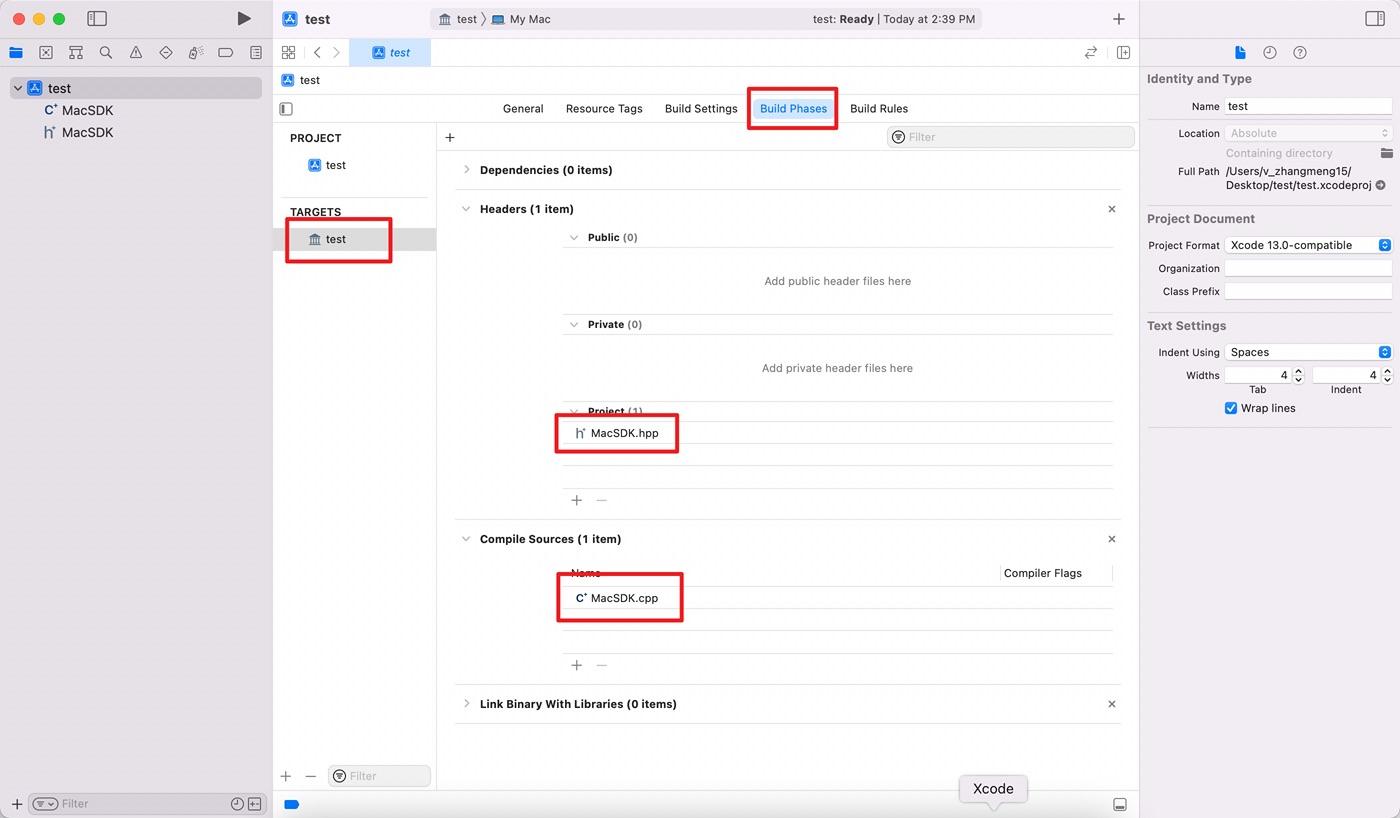Viewport: 1400px width, 818px height.
Task: Expand Link Binary With Libraries section
Action: tap(466, 704)
